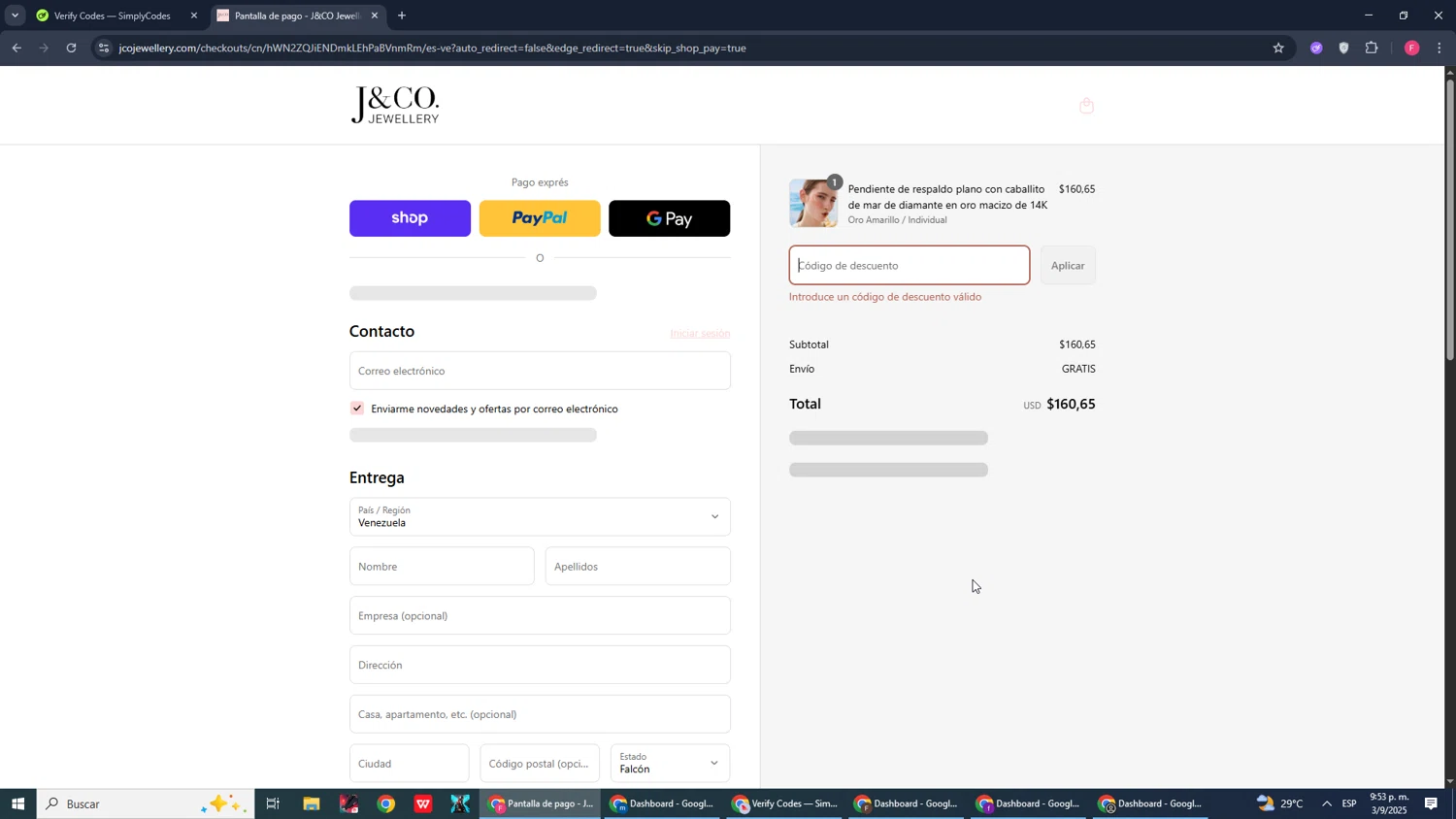Image resolution: width=1456 pixels, height=819 pixels.
Task: Close the Verify Codes tab
Action: click(x=194, y=16)
